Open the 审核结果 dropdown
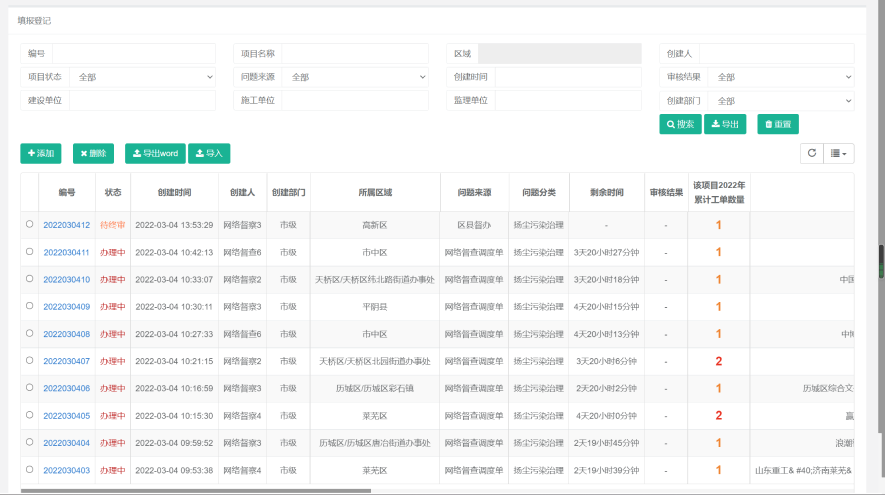 point(780,77)
